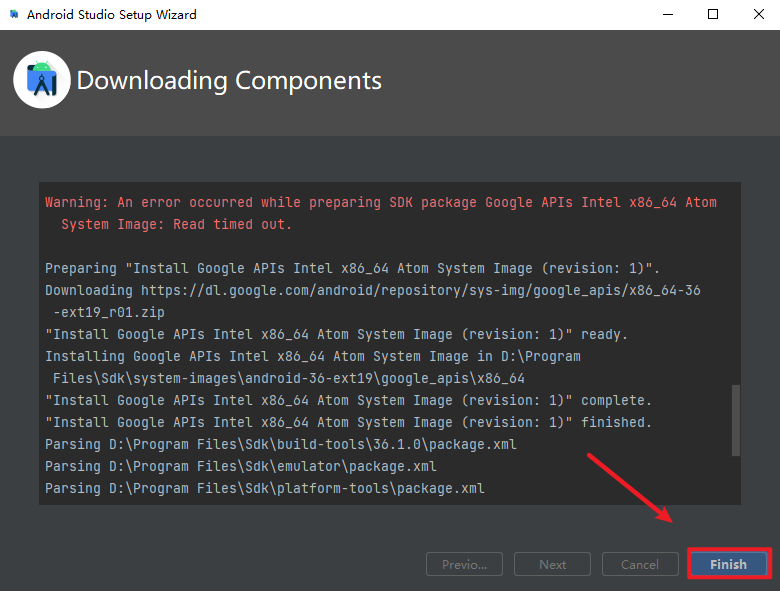Screen dimensions: 780x591
Task: Click the small title bar app icon
Action: (x=14, y=15)
